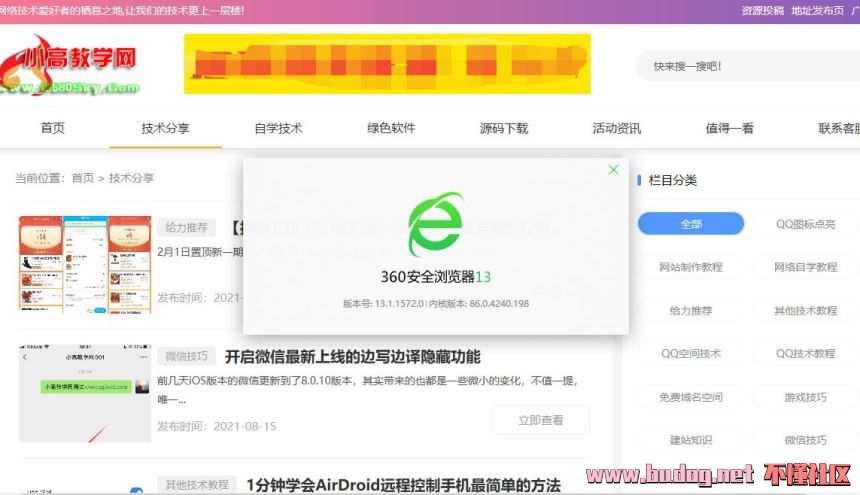
Task: Open article 开启微信最新上线的边写边译隐藏功能
Action: [x=353, y=357]
